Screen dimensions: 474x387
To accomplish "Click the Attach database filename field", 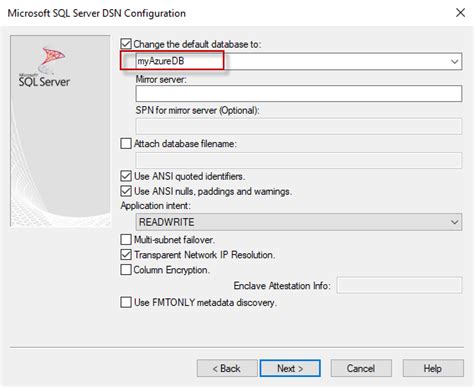I will 299,160.
